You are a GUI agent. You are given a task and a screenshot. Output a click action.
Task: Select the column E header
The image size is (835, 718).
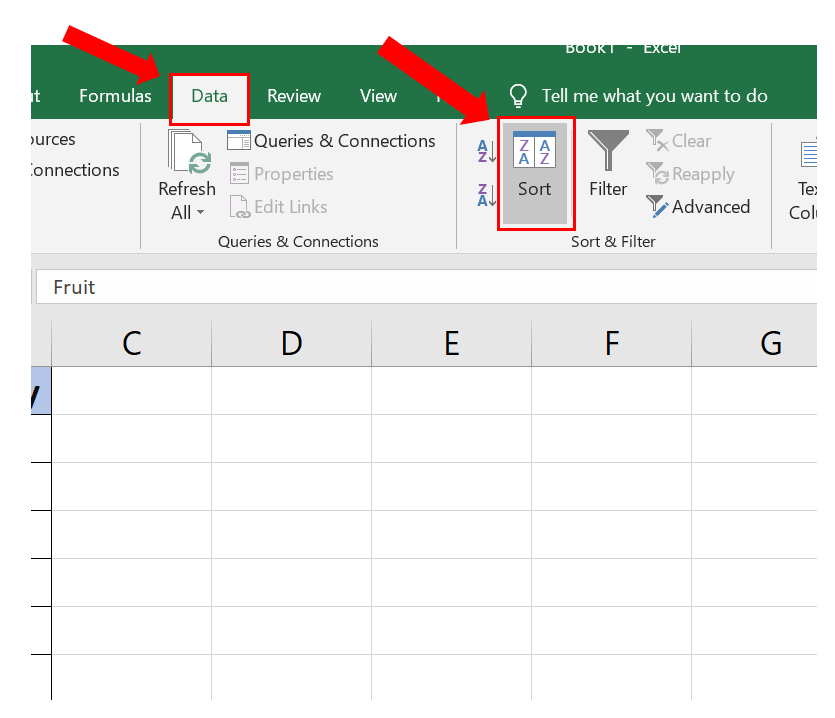pyautogui.click(x=451, y=344)
